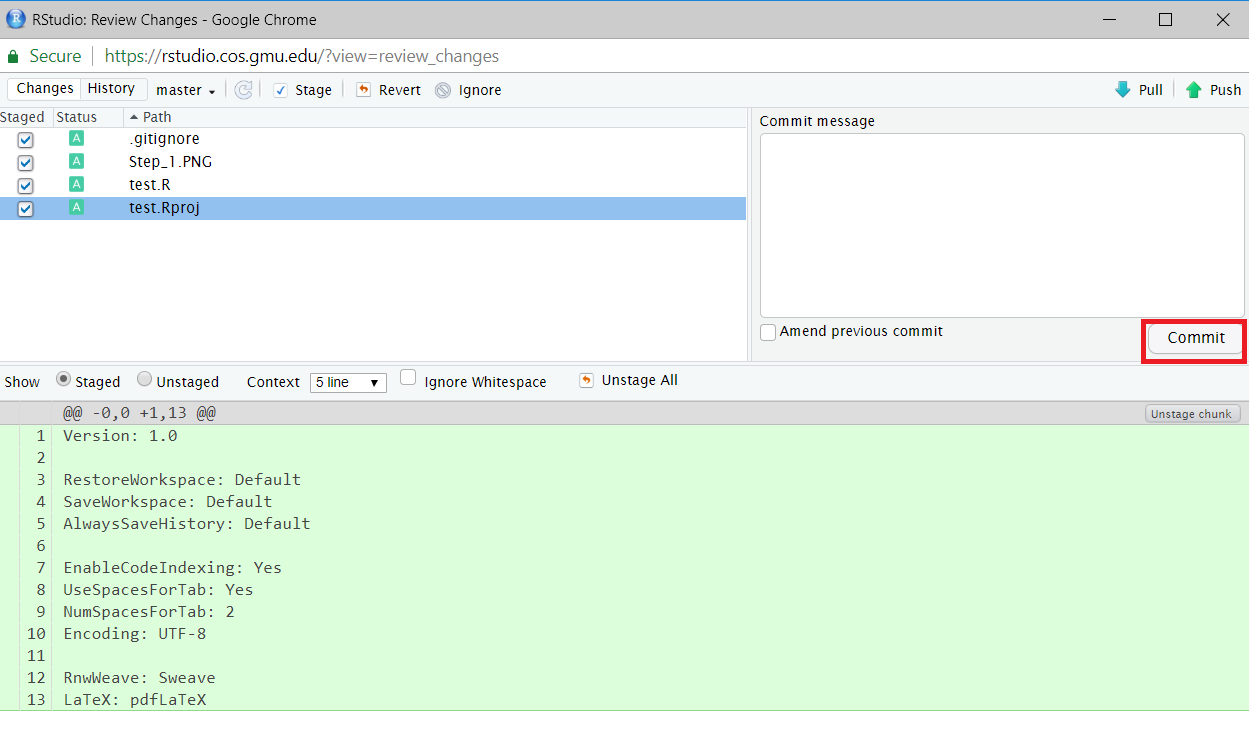Click the added status icon for test.R
Viewport: 1251px width, 750px height.
click(76, 185)
